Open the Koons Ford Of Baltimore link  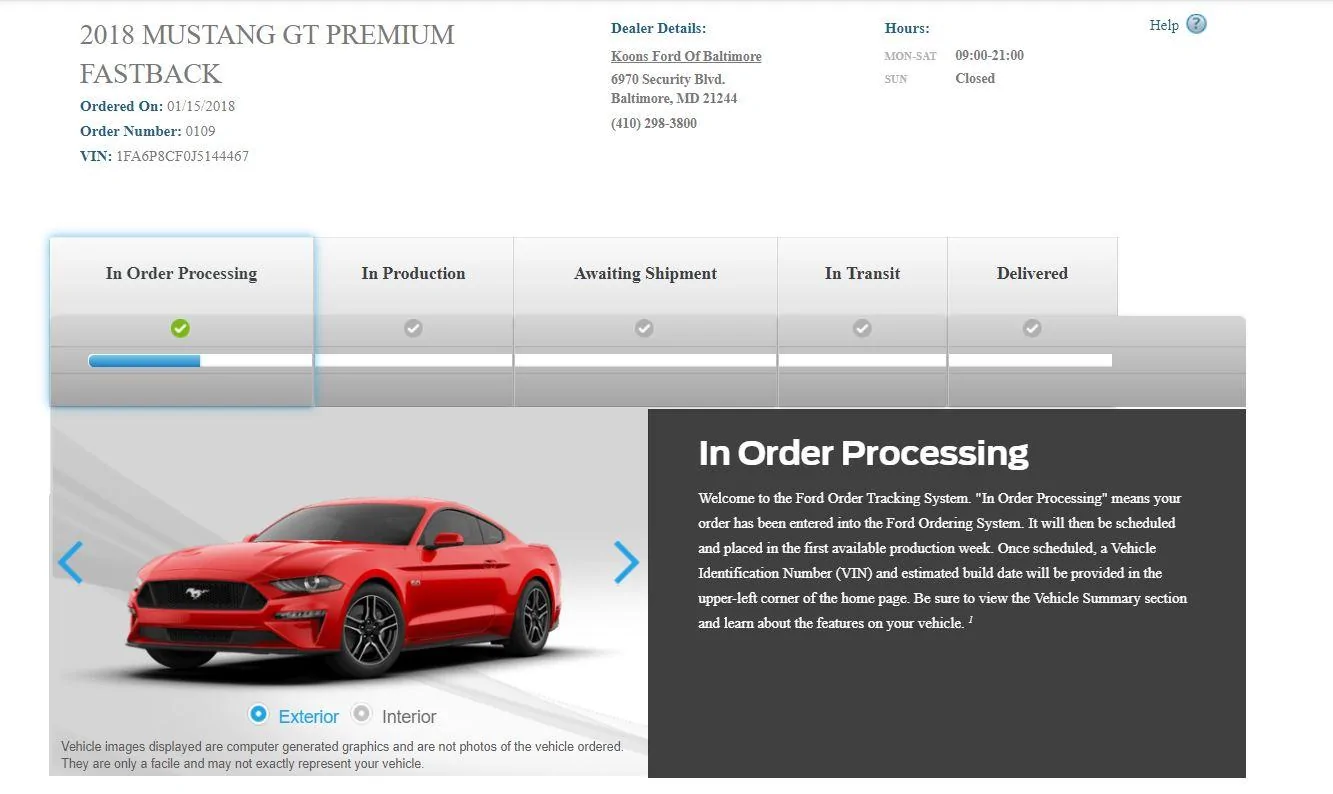pyautogui.click(x=686, y=57)
